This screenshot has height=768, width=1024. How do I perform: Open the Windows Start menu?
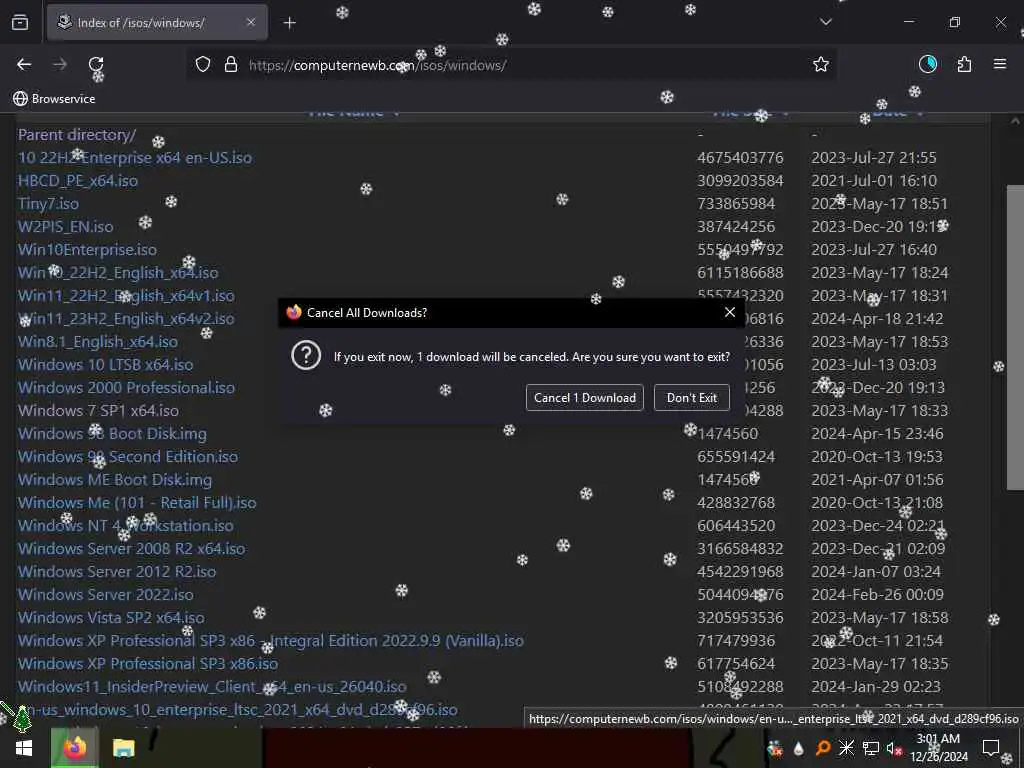point(24,748)
